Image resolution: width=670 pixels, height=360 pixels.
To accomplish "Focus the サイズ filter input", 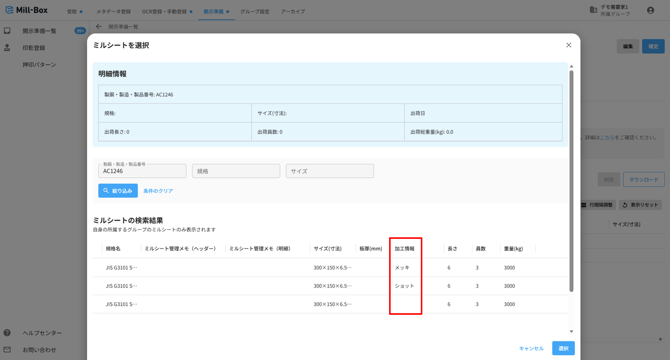I will click(x=329, y=171).
